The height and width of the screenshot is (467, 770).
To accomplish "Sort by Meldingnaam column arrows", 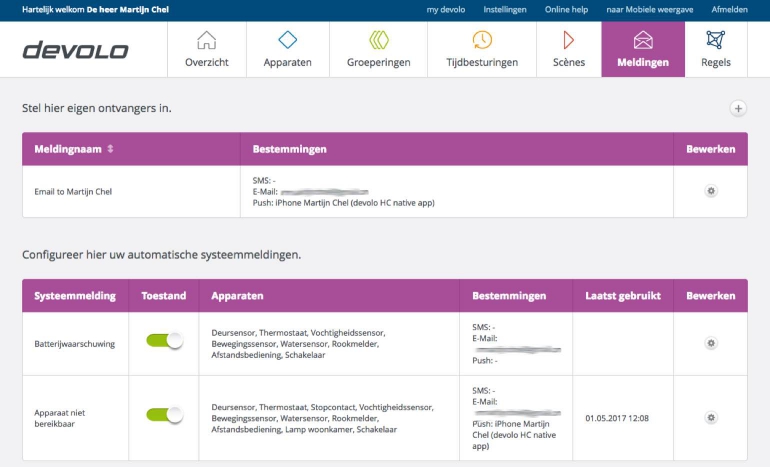I will [110, 149].
